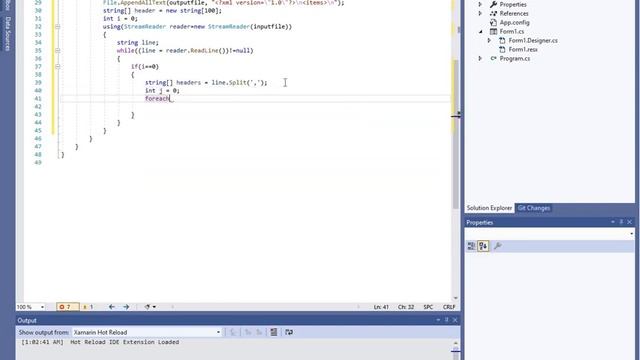Click the Form1.Designer.cs file icon

coord(502,40)
